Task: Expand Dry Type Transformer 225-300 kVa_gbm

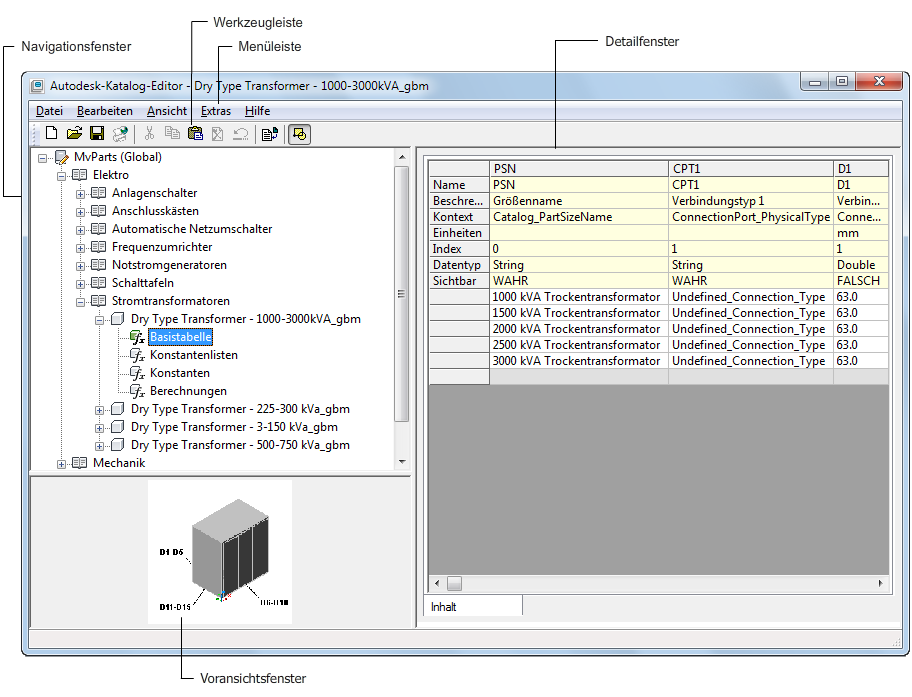Action: click(x=99, y=411)
